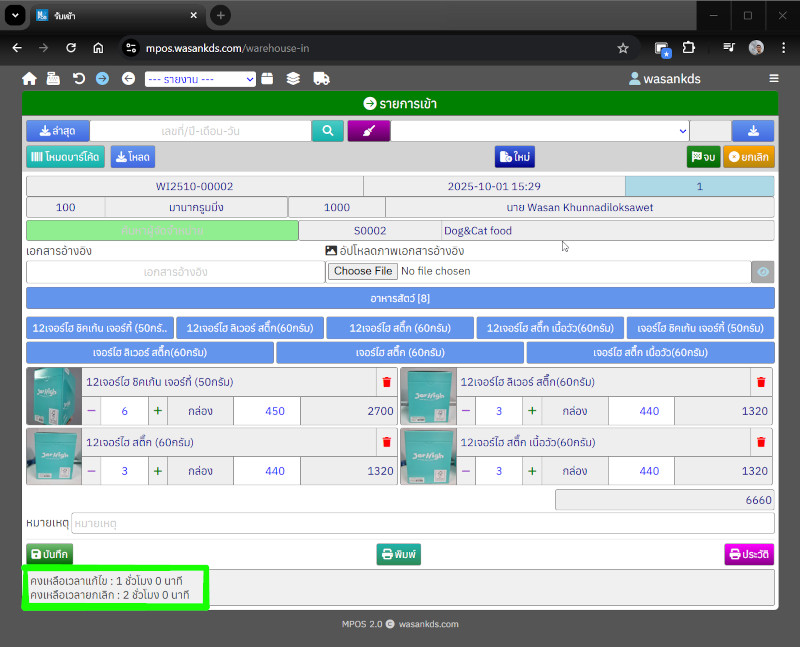
Task: Increase quantity of 12เจอร์ไฮ ลิเวอร์ สติ๊ก
Action: coord(532,411)
